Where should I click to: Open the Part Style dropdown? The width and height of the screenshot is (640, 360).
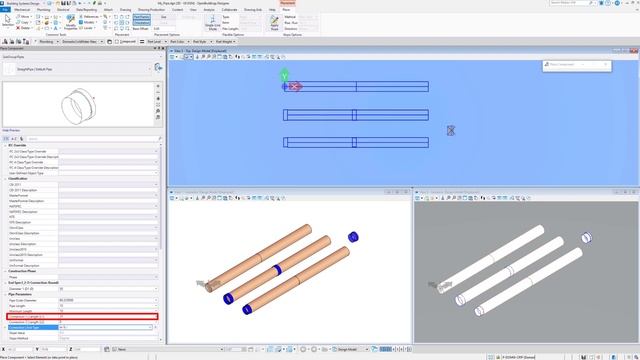202,42
